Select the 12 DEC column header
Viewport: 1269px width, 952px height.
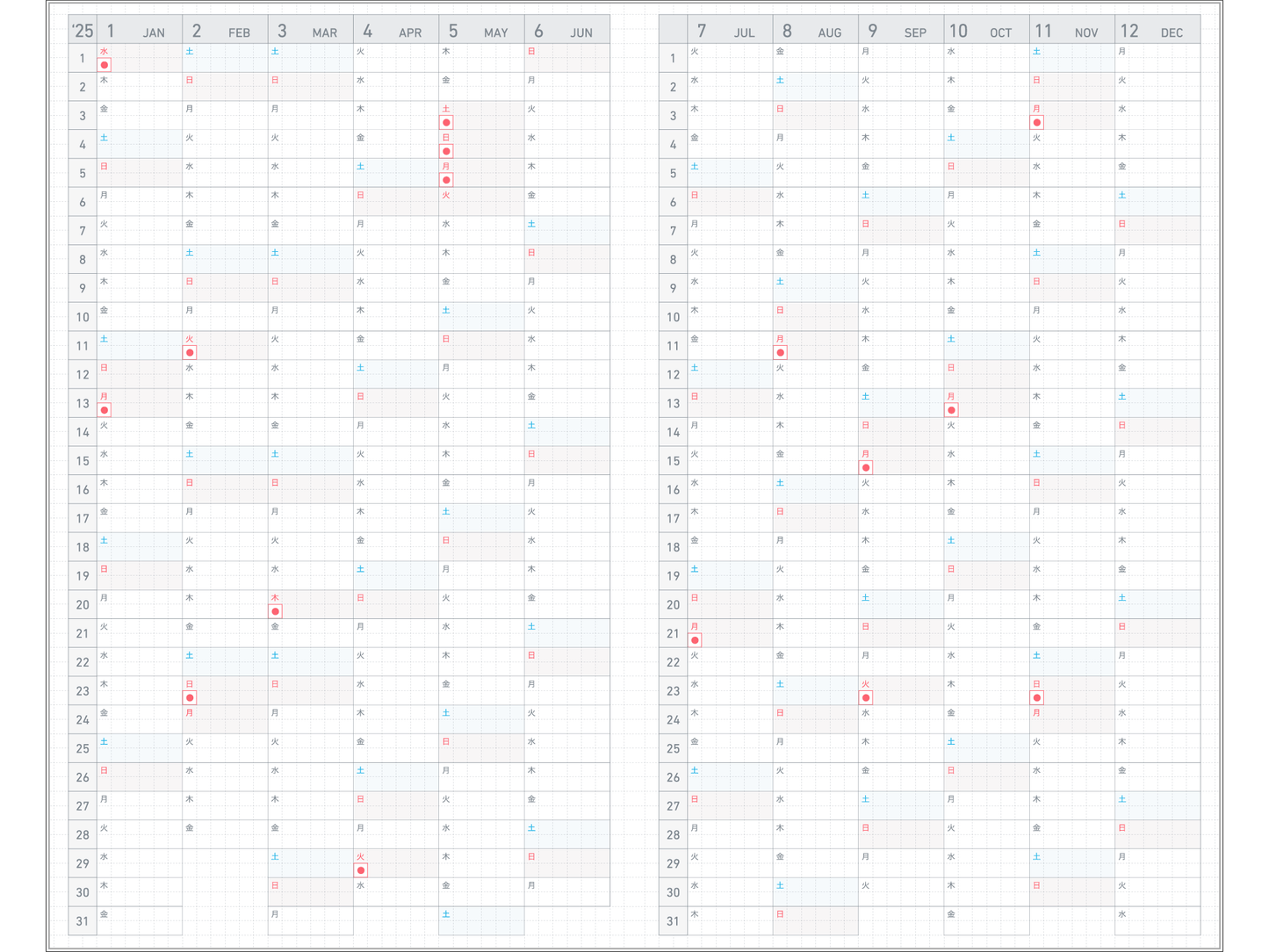tap(1157, 31)
